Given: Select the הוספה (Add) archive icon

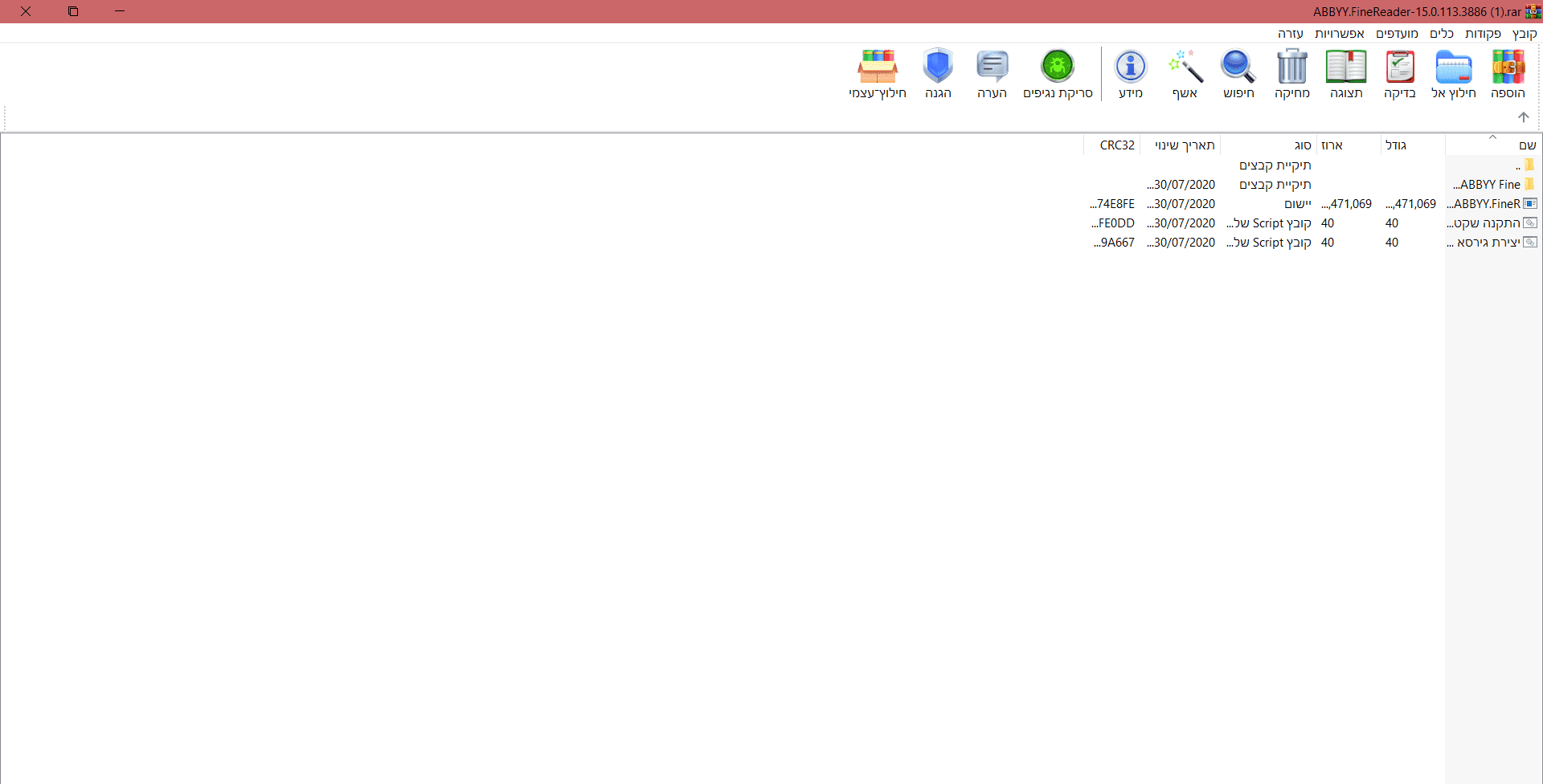Looking at the screenshot, I should click(x=1508, y=74).
